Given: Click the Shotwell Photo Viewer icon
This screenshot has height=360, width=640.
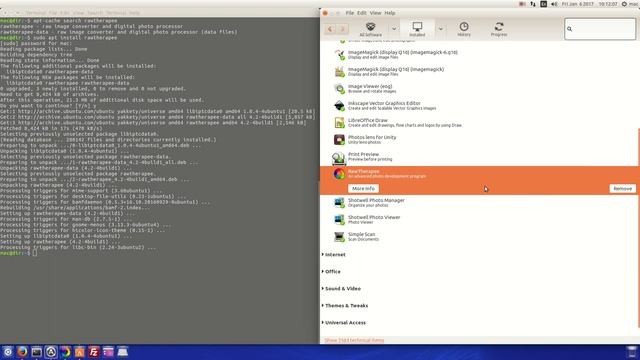Looking at the screenshot, I should 339,220.
